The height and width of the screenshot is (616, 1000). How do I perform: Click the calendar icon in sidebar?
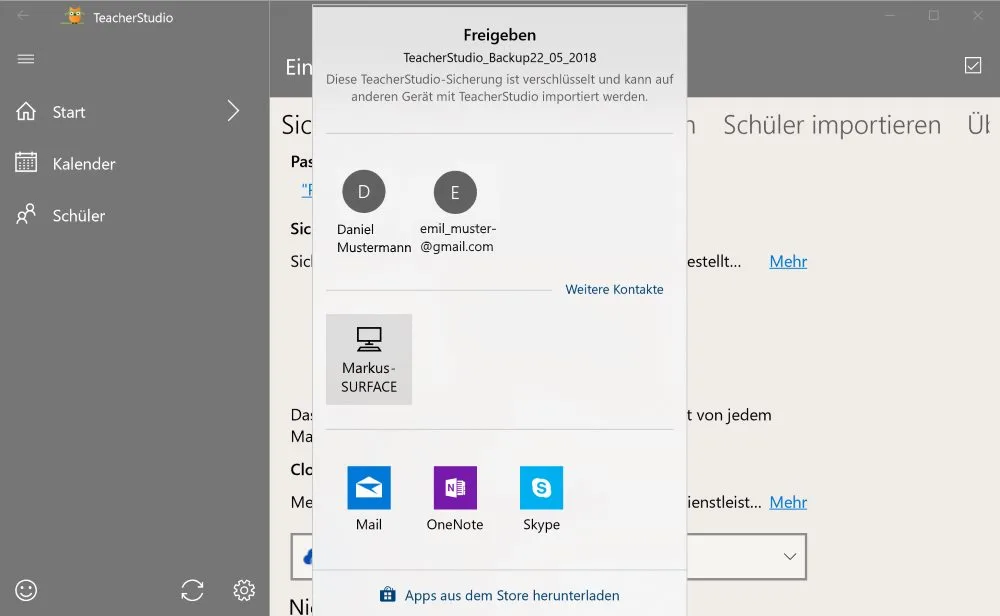(26, 162)
